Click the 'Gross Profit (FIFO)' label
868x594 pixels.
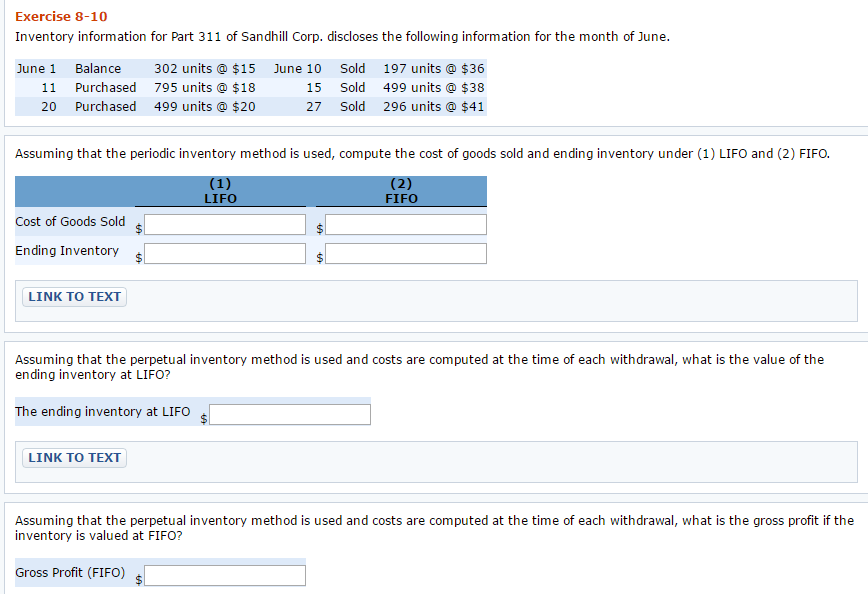(70, 572)
